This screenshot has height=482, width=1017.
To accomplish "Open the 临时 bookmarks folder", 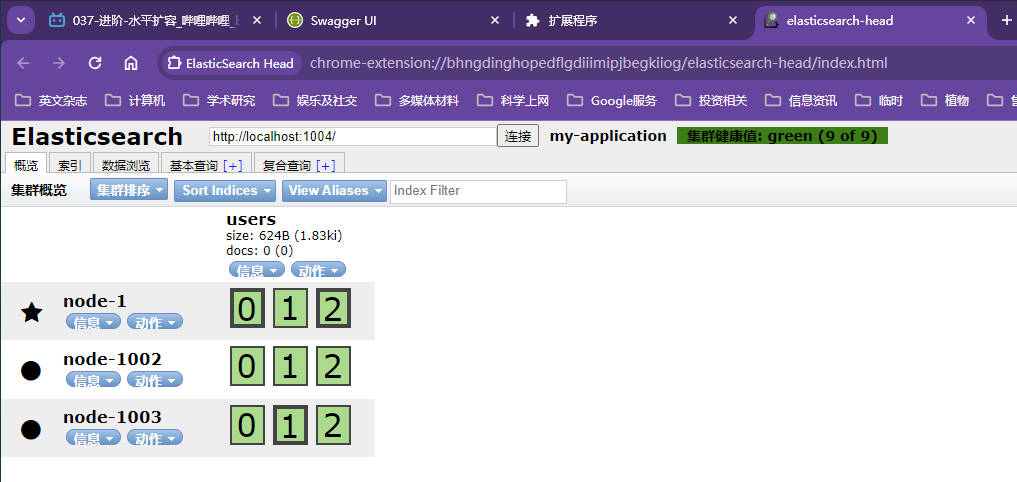I will 879,101.
